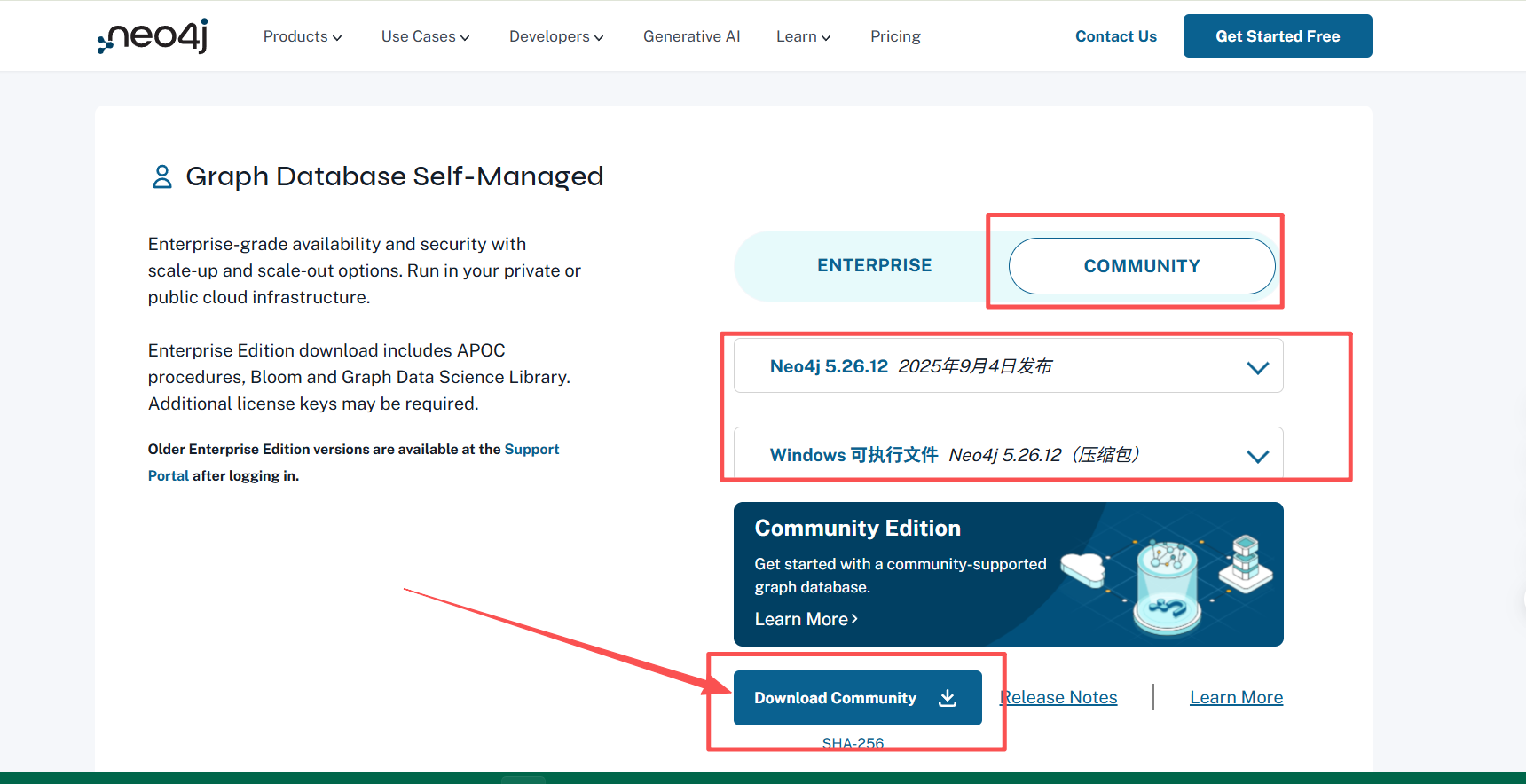Click the Contact Us link
Screen dimensions: 1526x784
coord(1116,36)
